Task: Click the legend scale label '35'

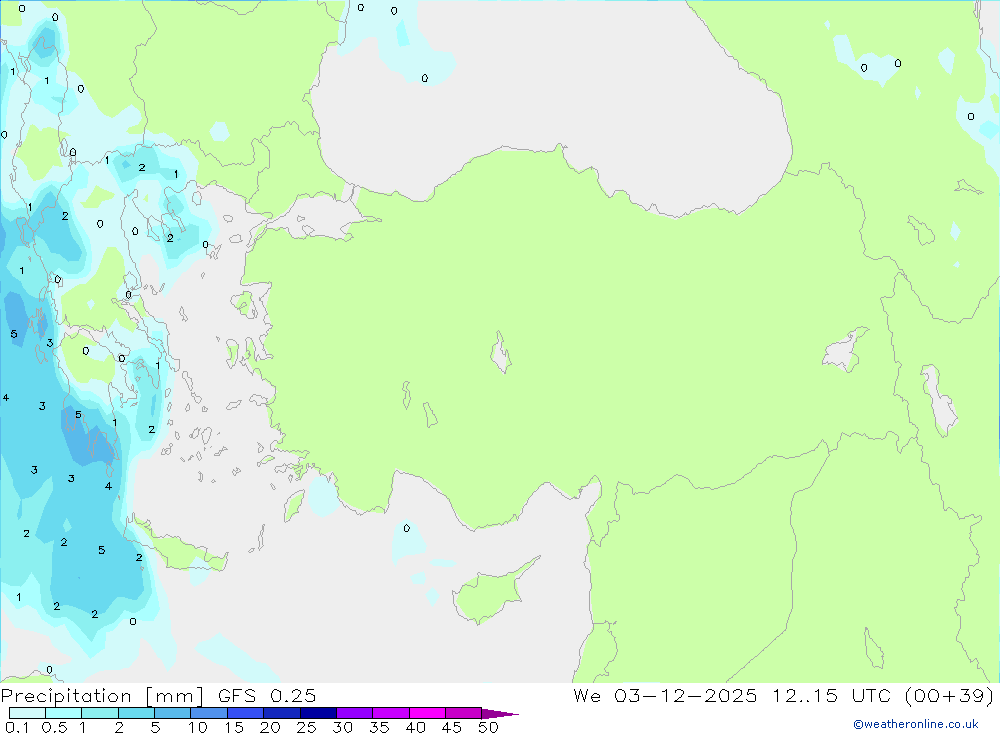Action: tap(379, 727)
